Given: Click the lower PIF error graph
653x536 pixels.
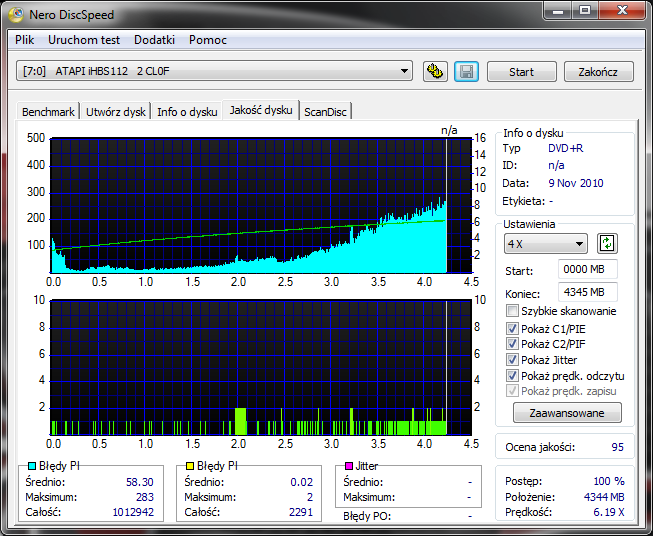Looking at the screenshot, I should pos(261,368).
